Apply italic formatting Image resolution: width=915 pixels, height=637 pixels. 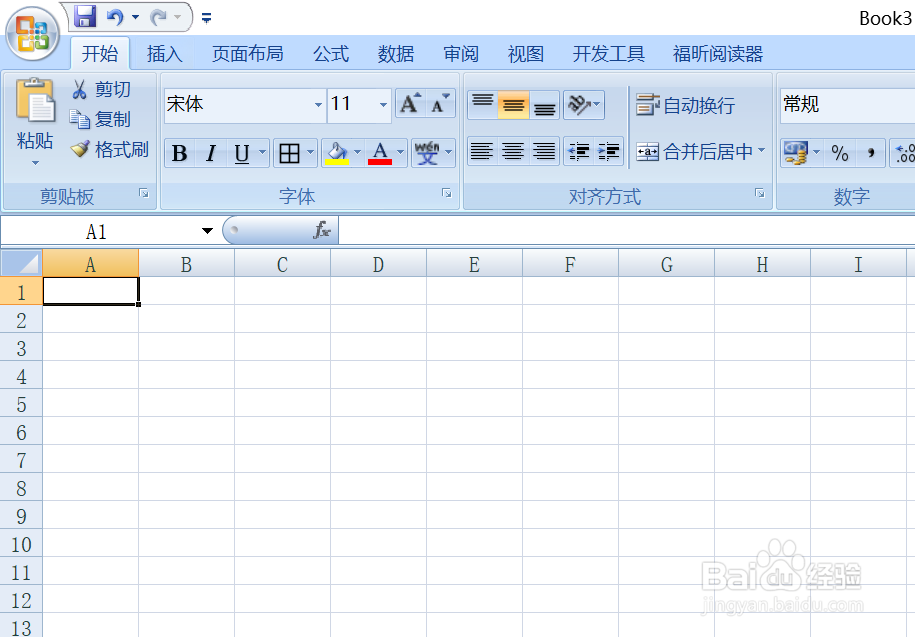(x=208, y=153)
